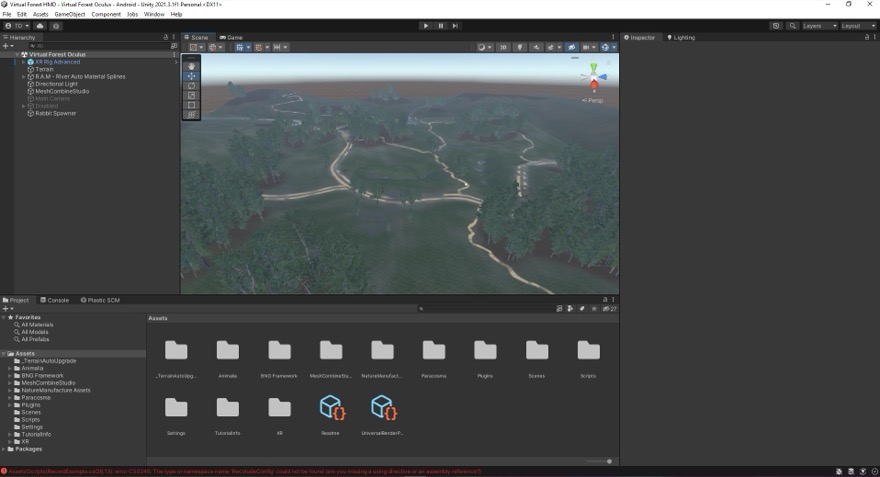Click the Readme asset icon
The width and height of the screenshot is (880, 477).
click(332, 407)
